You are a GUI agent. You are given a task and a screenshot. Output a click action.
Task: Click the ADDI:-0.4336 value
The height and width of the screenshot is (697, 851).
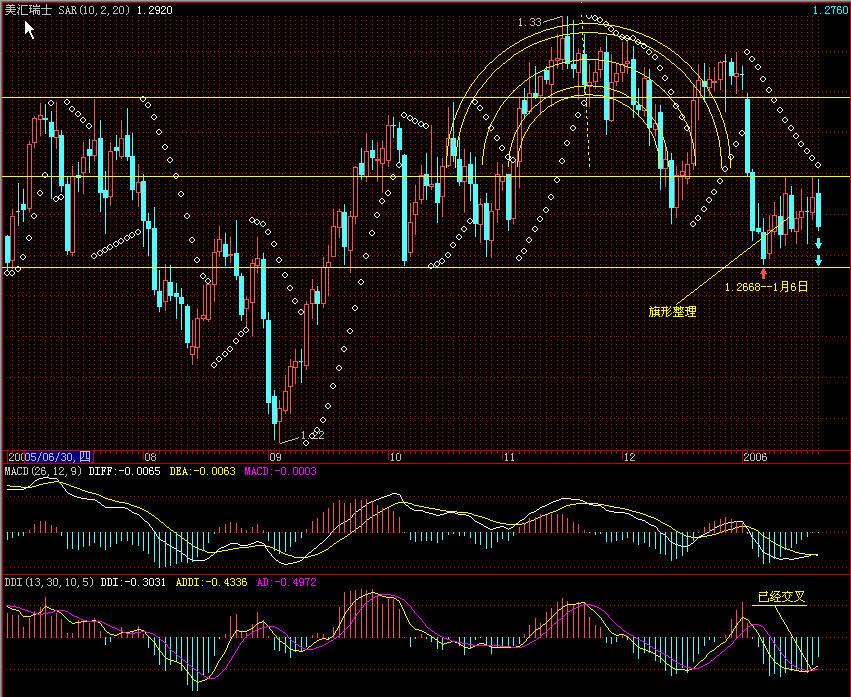point(211,582)
